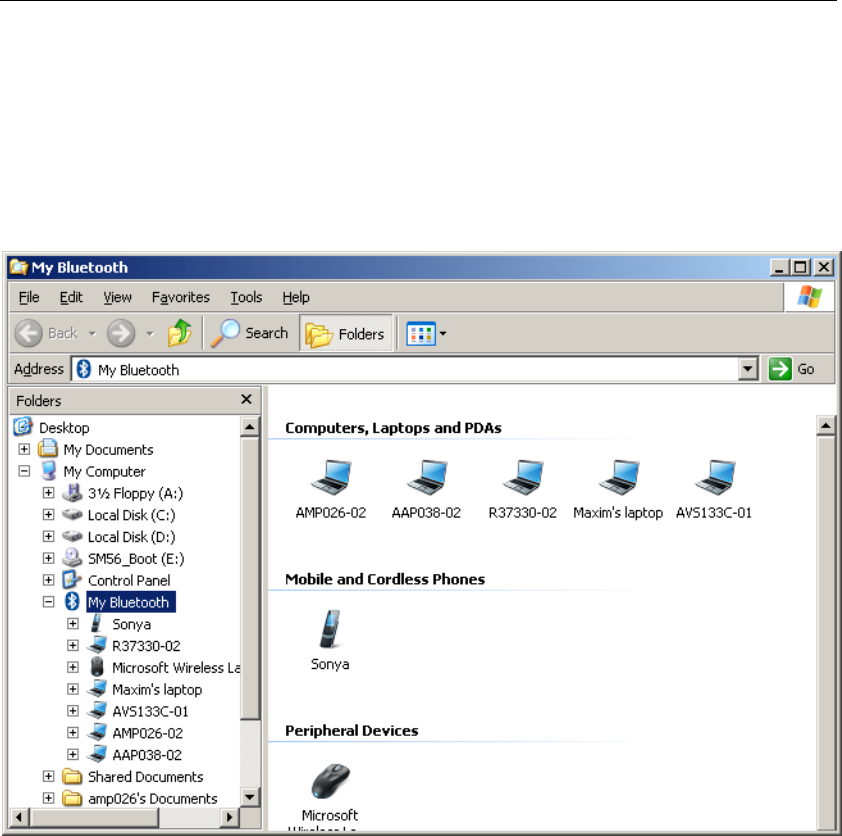Image resolution: width=842 pixels, height=836 pixels.
Task: Select the Sonya phone icon in main pane
Action: pyautogui.click(x=330, y=629)
